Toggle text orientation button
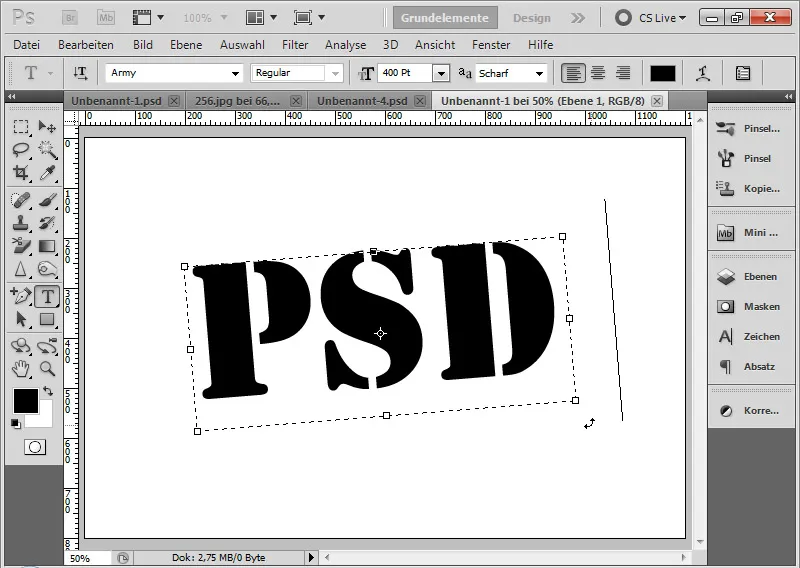800x568 pixels. [x=80, y=73]
